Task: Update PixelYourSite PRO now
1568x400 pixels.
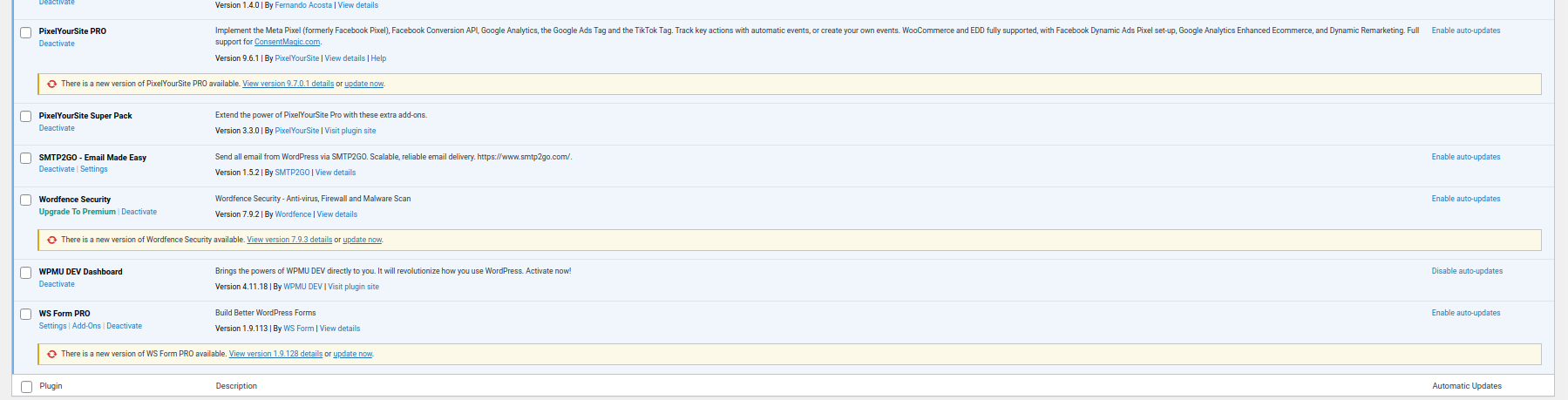Action: coord(363,84)
